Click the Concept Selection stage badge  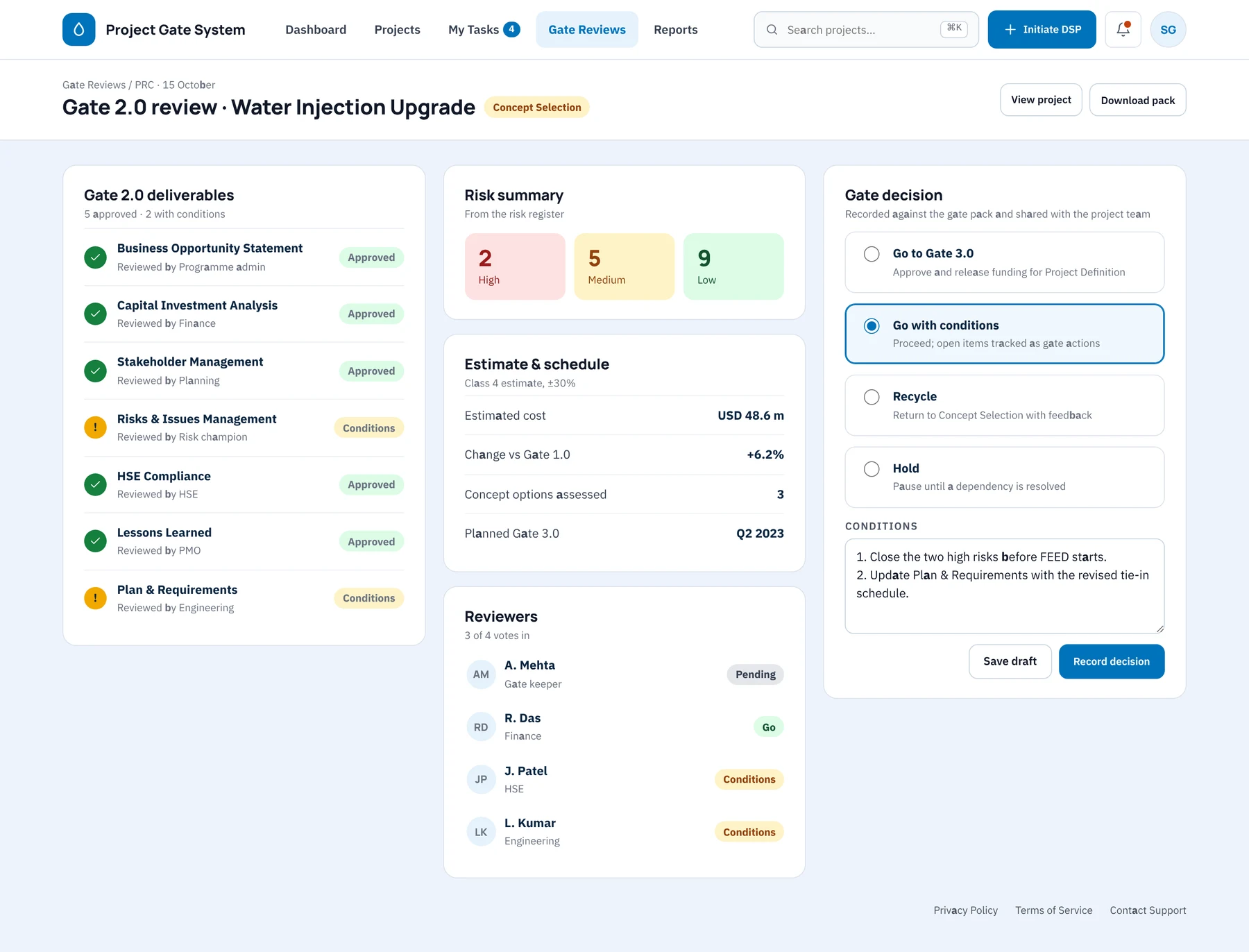536,108
